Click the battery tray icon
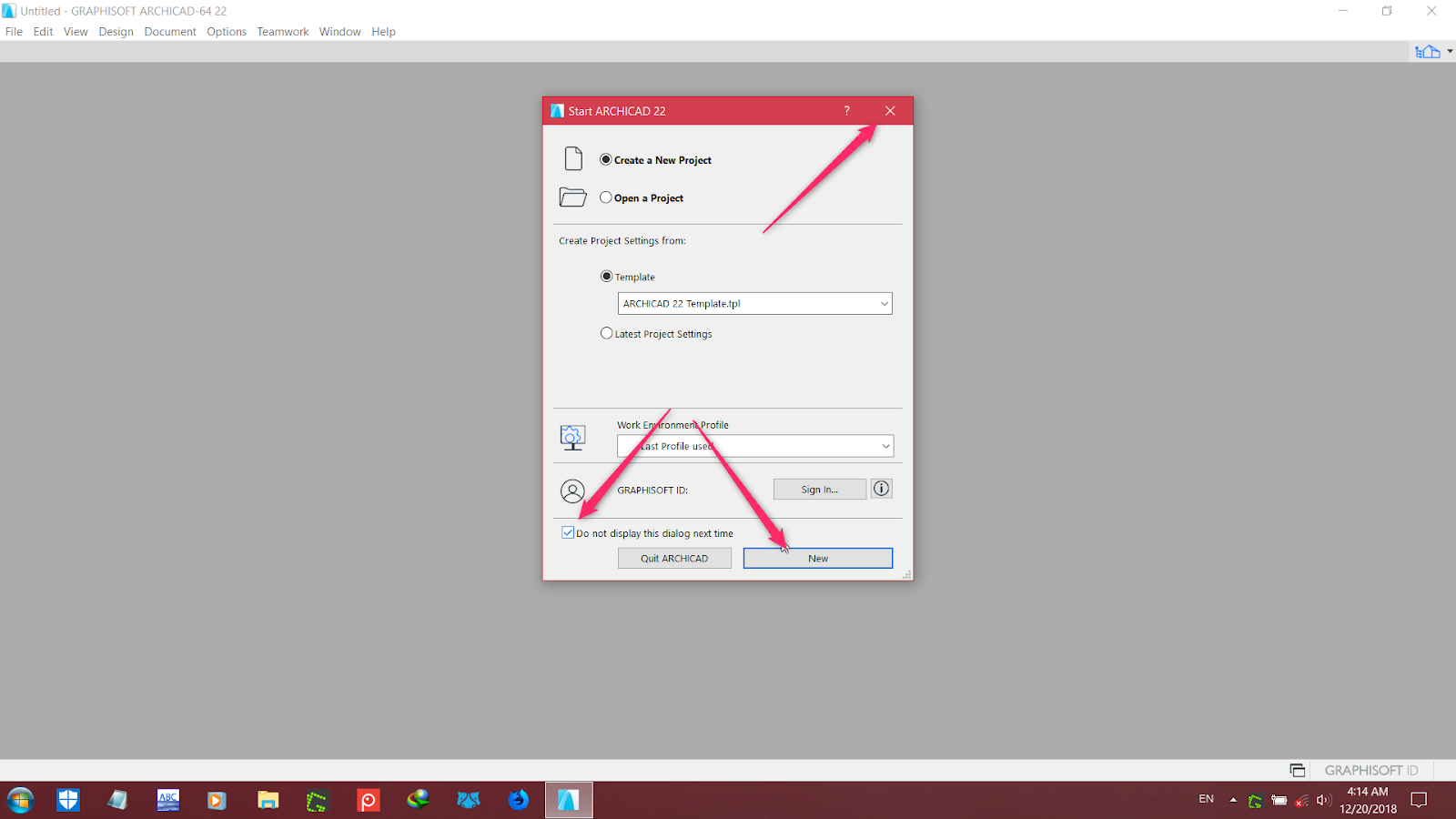The height and width of the screenshot is (819, 1456). pyautogui.click(x=1279, y=801)
